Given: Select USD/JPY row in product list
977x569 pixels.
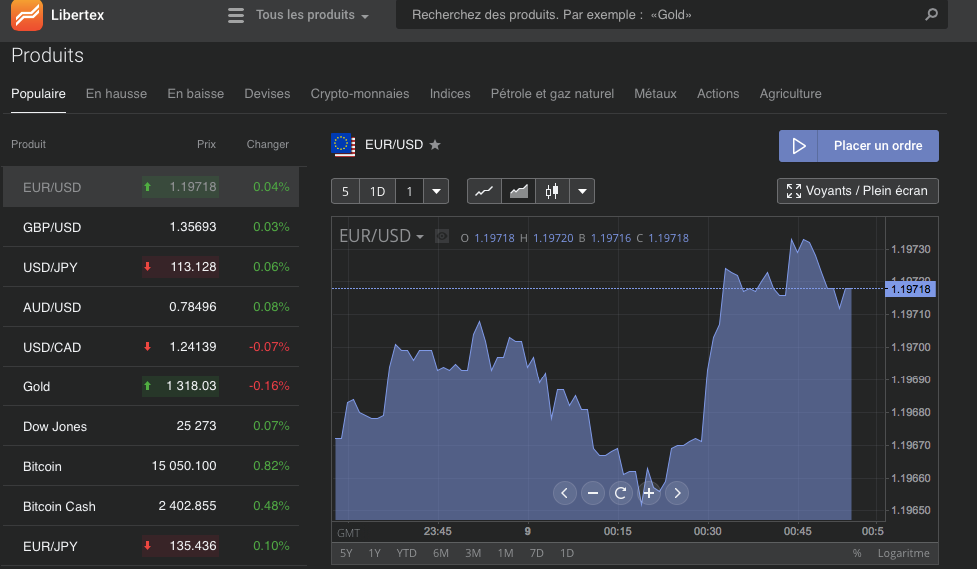Looking at the screenshot, I should point(151,267).
